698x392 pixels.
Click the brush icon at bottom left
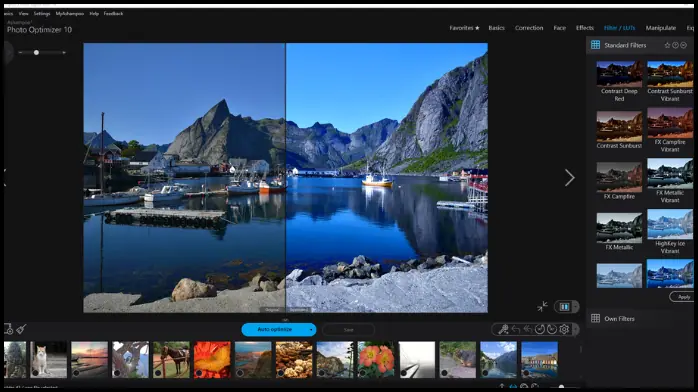tap(21, 329)
